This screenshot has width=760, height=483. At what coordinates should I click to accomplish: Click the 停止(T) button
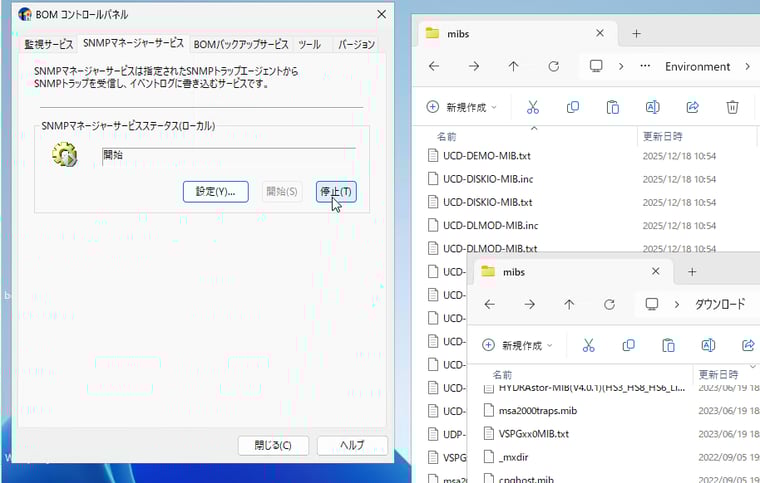(x=336, y=192)
